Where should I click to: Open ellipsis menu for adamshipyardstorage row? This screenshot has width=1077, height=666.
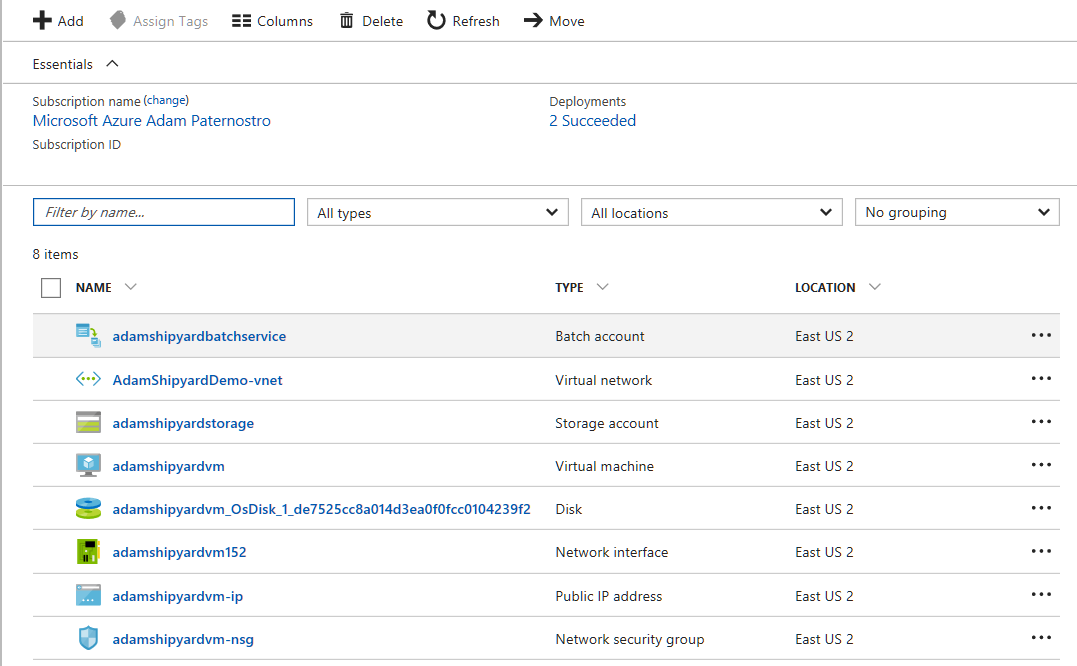click(1041, 422)
